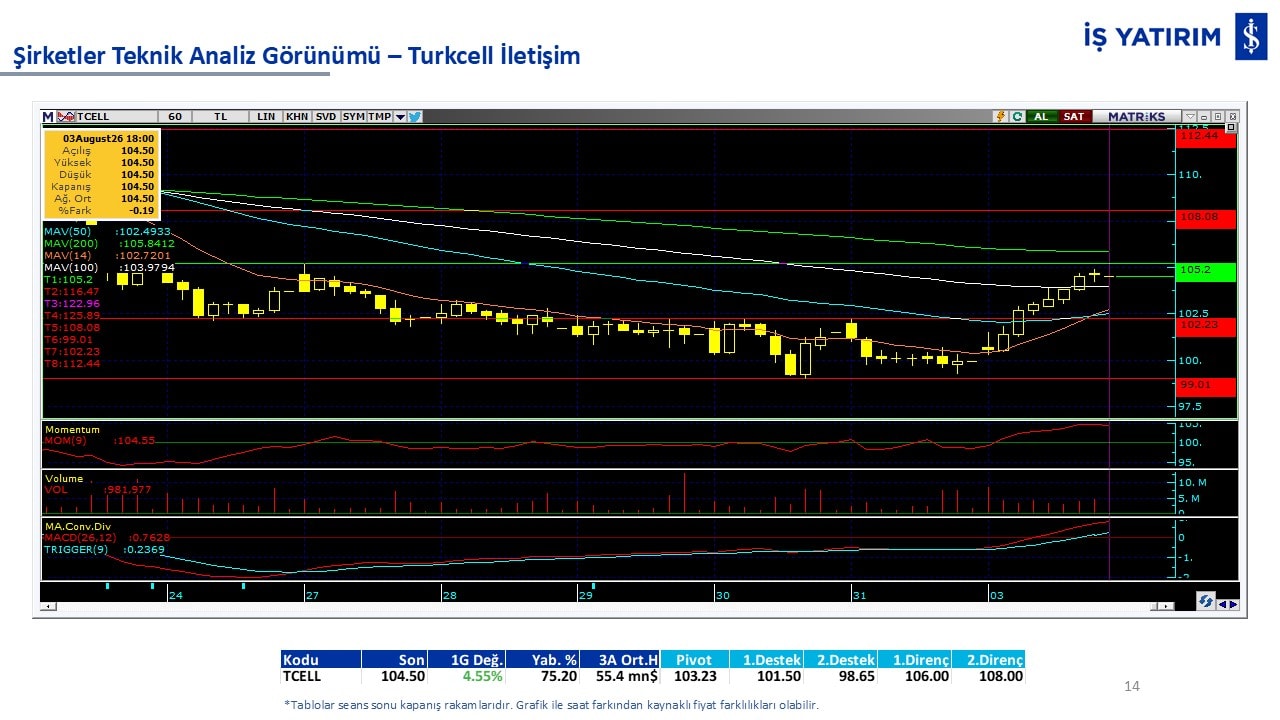Click the SVD toolbar button
The width and height of the screenshot is (1280, 720).
[326, 116]
